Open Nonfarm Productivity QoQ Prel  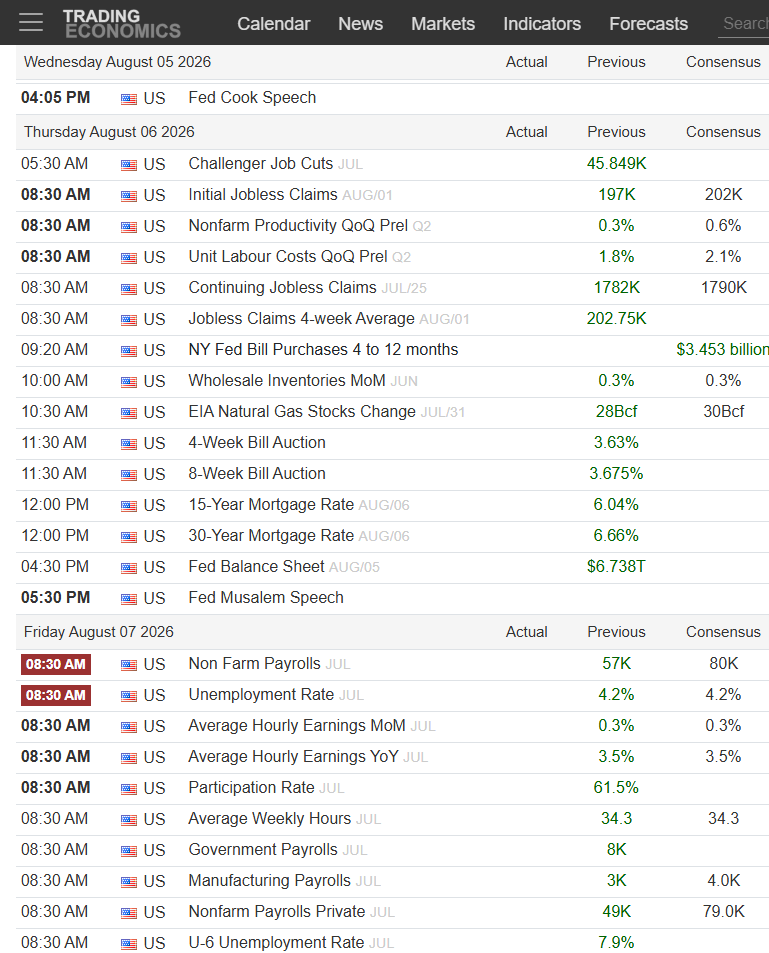[x=298, y=225]
